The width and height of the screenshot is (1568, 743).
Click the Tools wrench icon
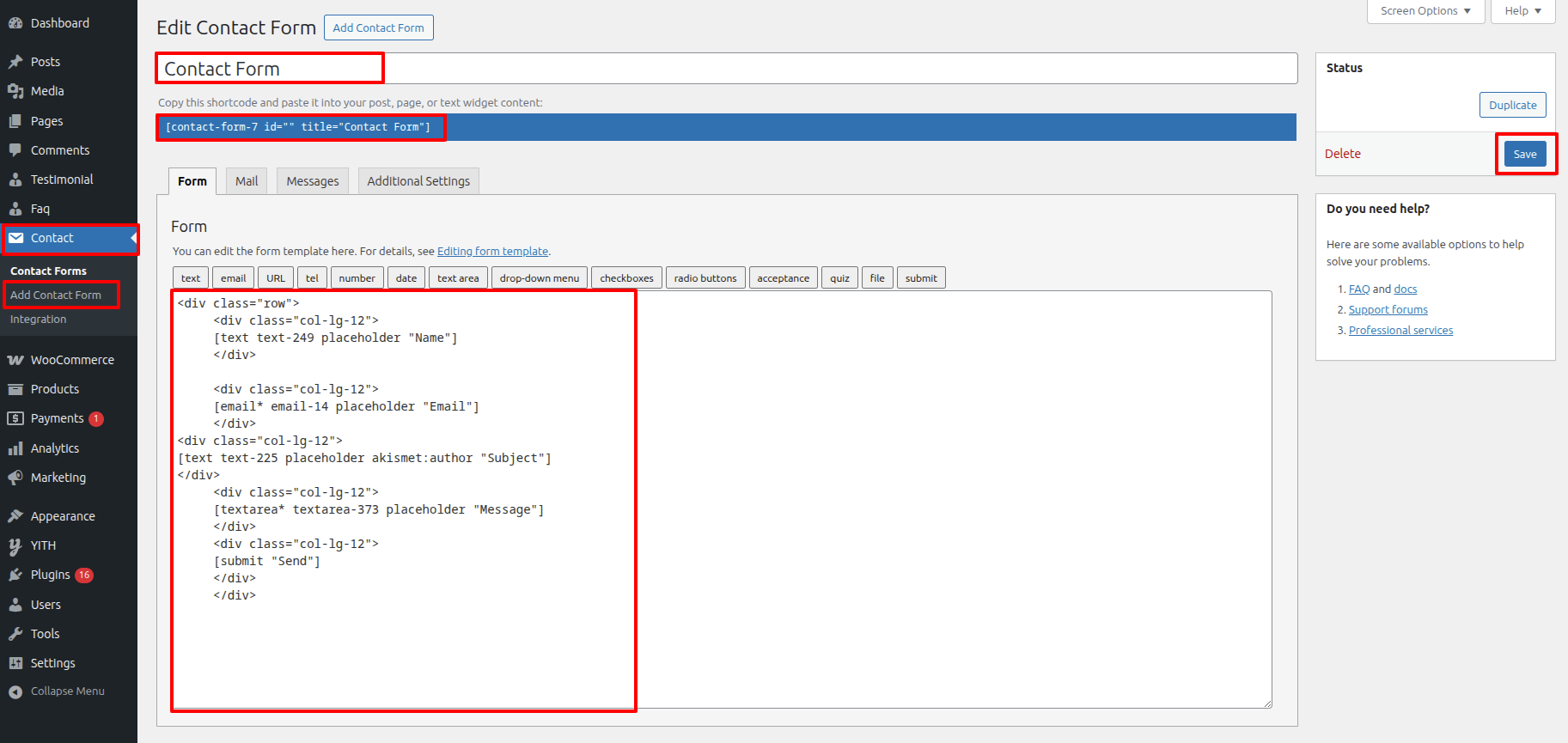(15, 634)
